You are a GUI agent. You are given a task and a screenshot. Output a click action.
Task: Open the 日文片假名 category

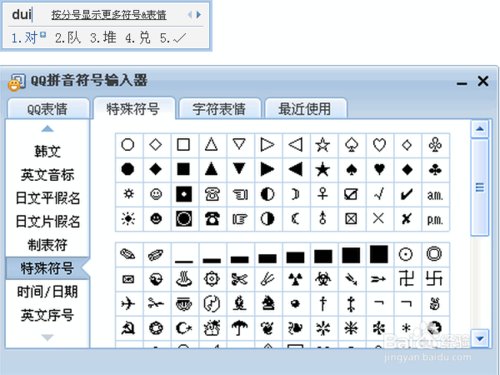click(48, 222)
